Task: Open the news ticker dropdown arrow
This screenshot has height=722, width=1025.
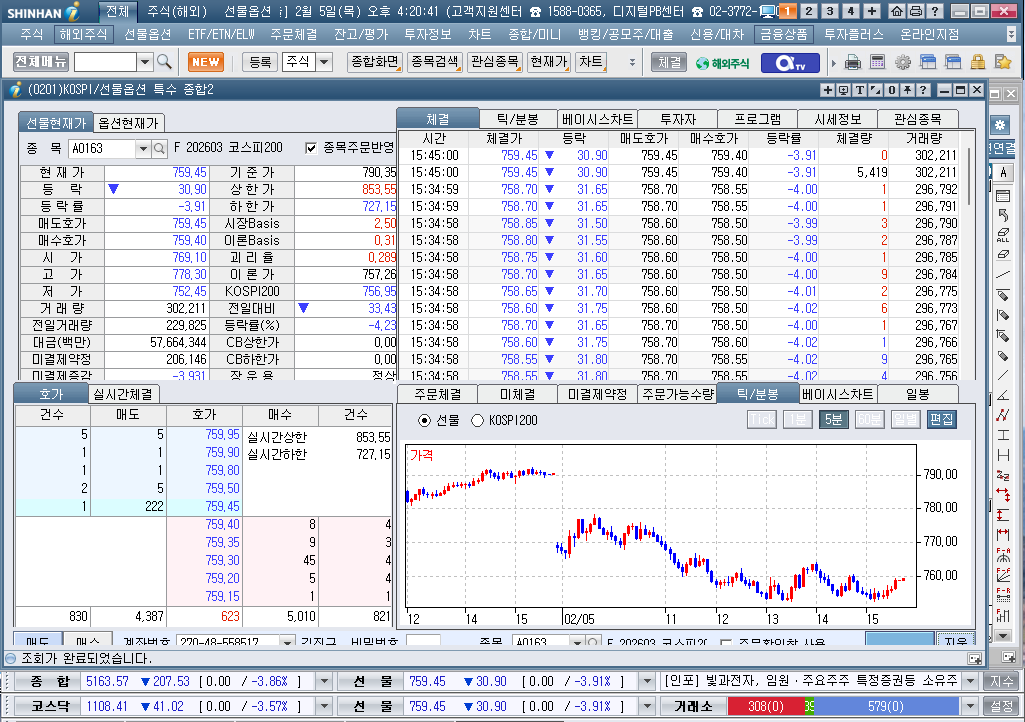Action: point(971,681)
